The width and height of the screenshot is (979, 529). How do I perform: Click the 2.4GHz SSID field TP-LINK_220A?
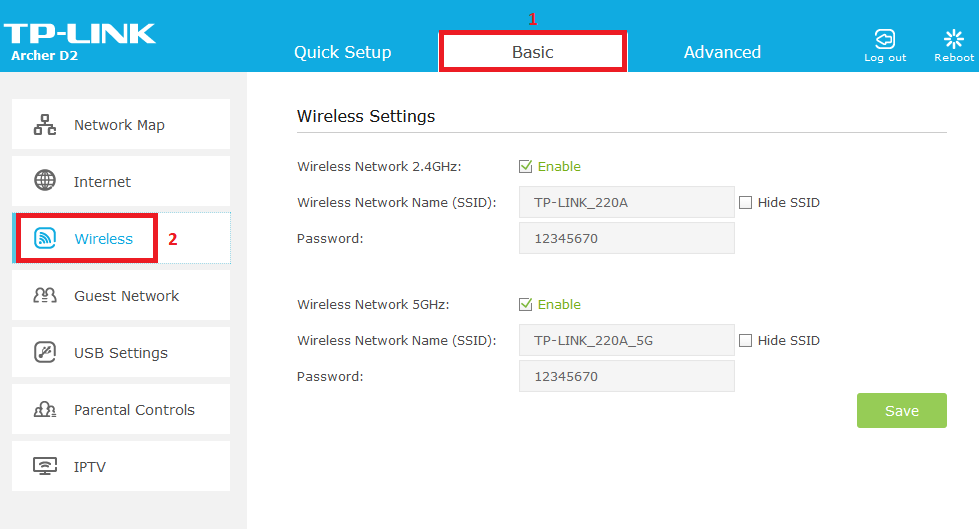pyautogui.click(x=627, y=202)
